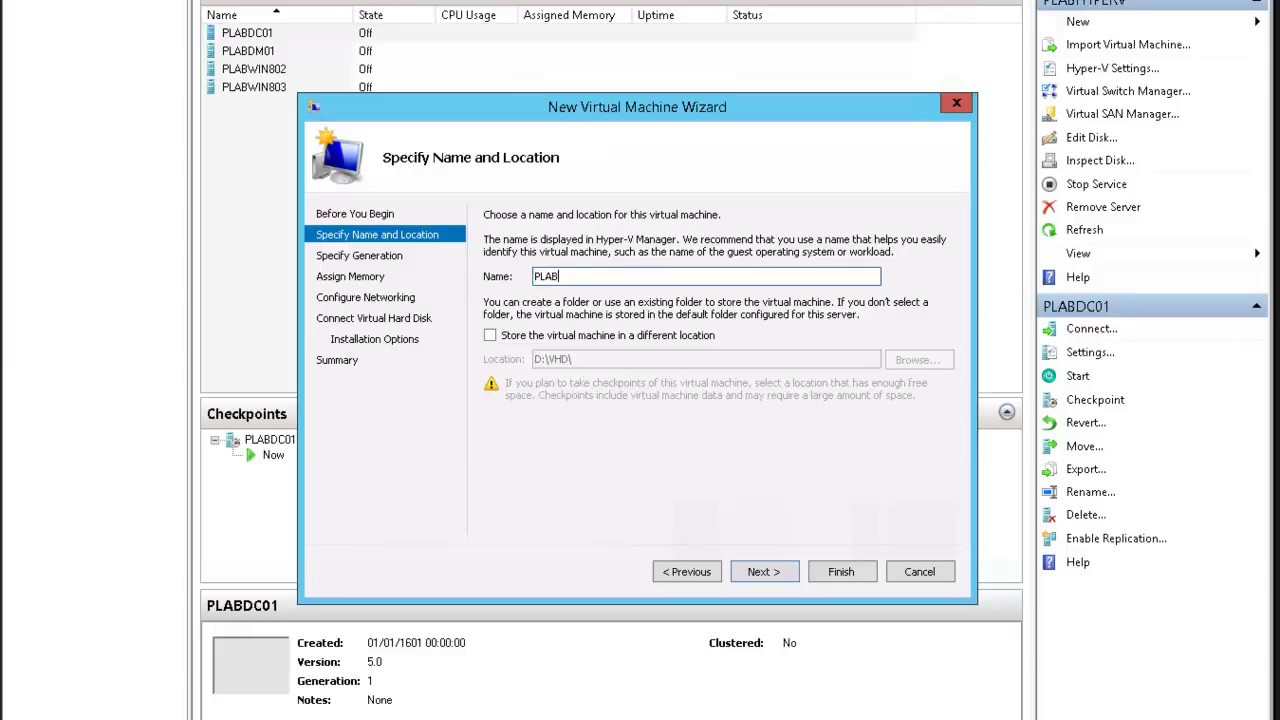Go to Specify Generation wizard step
The width and height of the screenshot is (1280, 720).
[x=359, y=256]
